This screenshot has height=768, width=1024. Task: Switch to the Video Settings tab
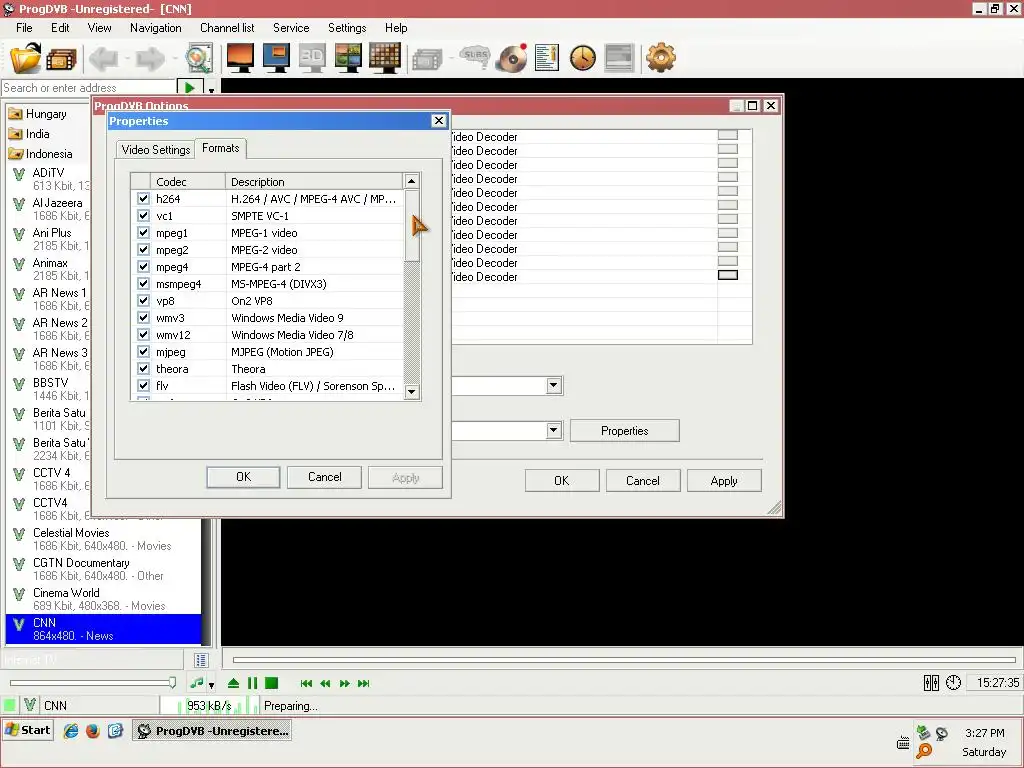pos(155,150)
